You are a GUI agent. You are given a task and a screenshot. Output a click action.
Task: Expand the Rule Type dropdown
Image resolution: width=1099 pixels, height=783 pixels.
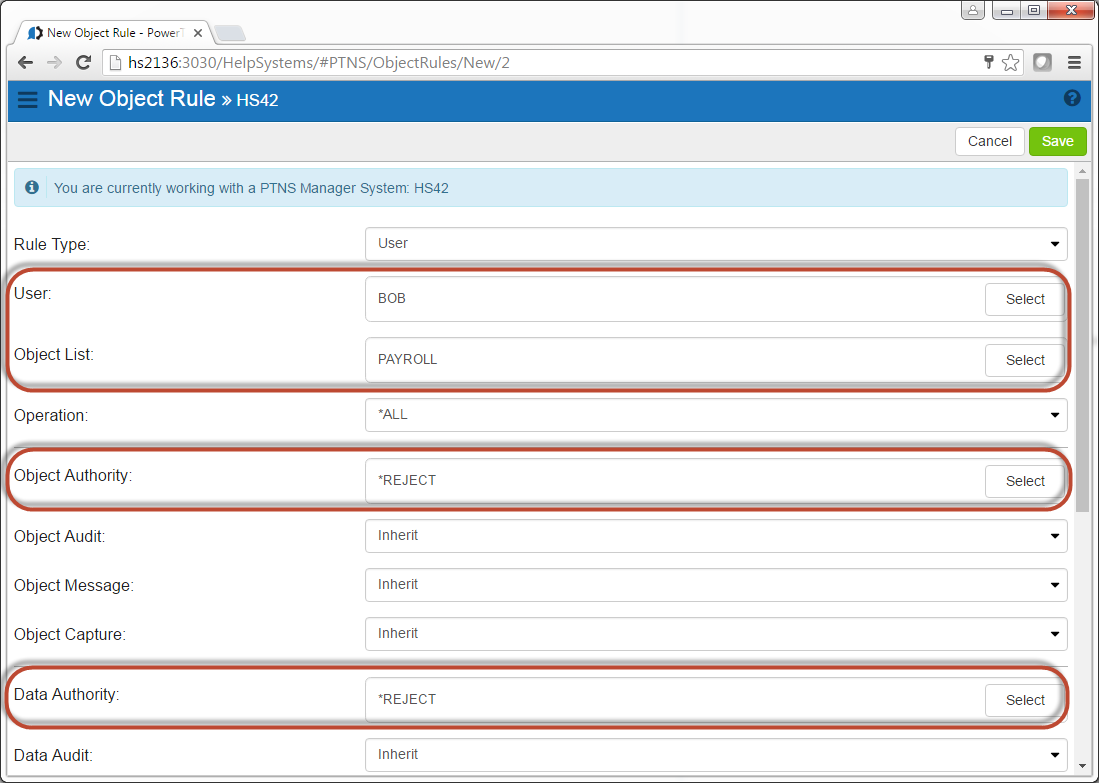point(715,243)
